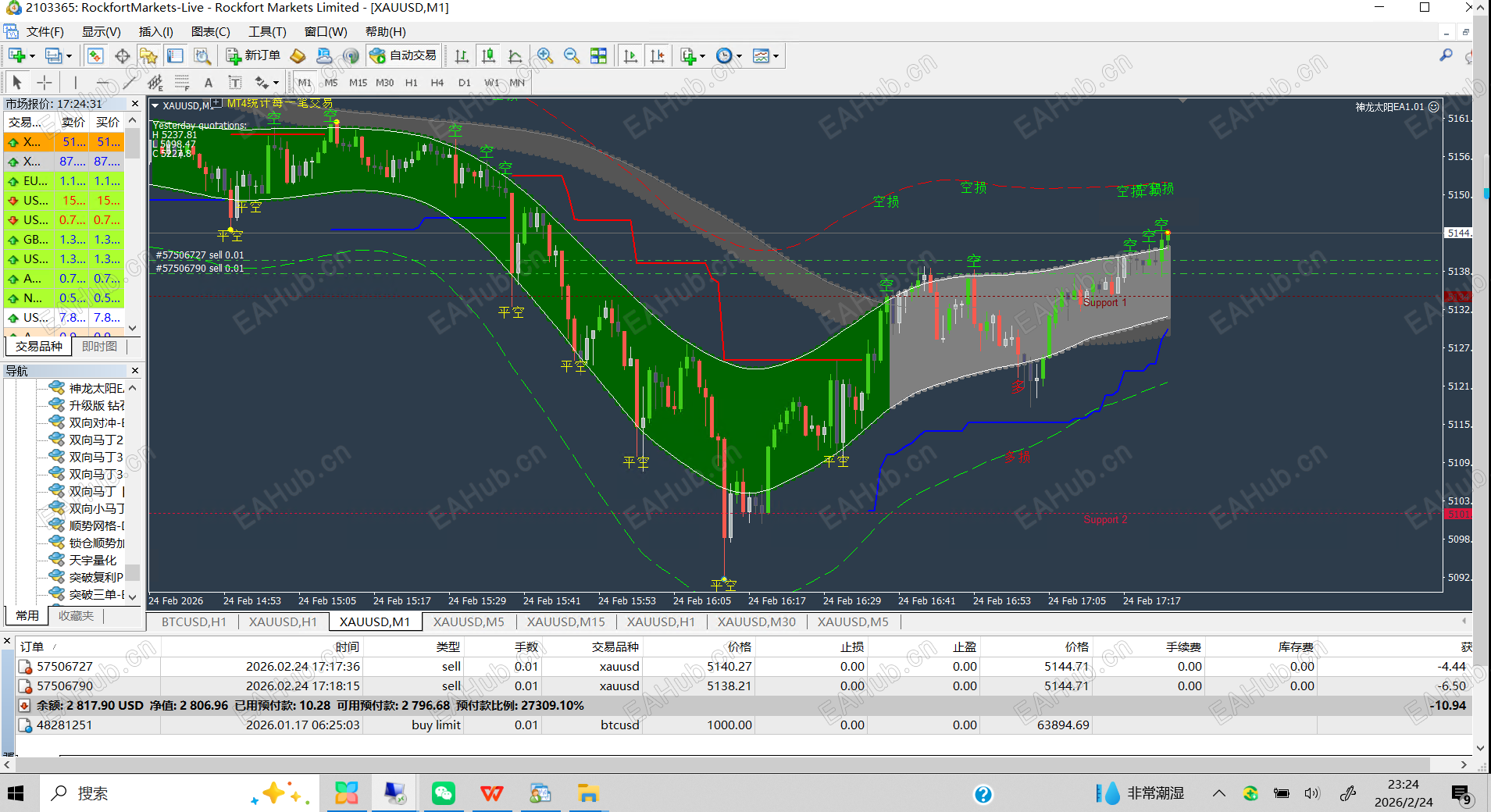
Task: Open the Navigator panel star-folder icon
Action: tap(148, 55)
